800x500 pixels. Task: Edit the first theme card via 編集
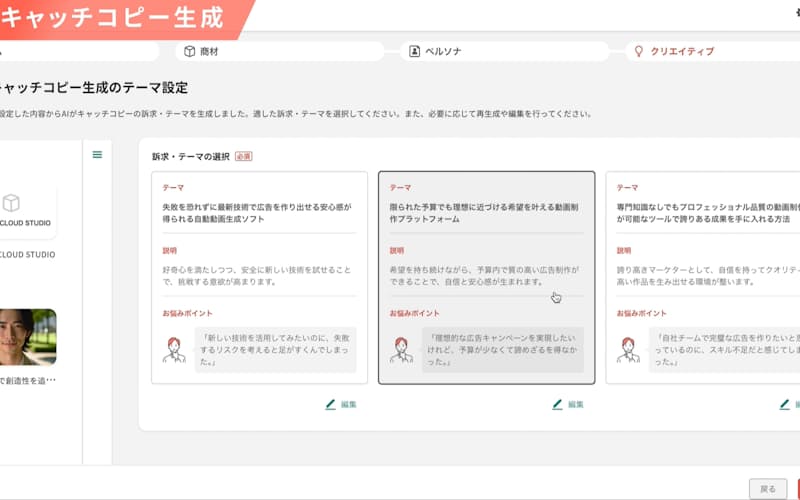[341, 405]
